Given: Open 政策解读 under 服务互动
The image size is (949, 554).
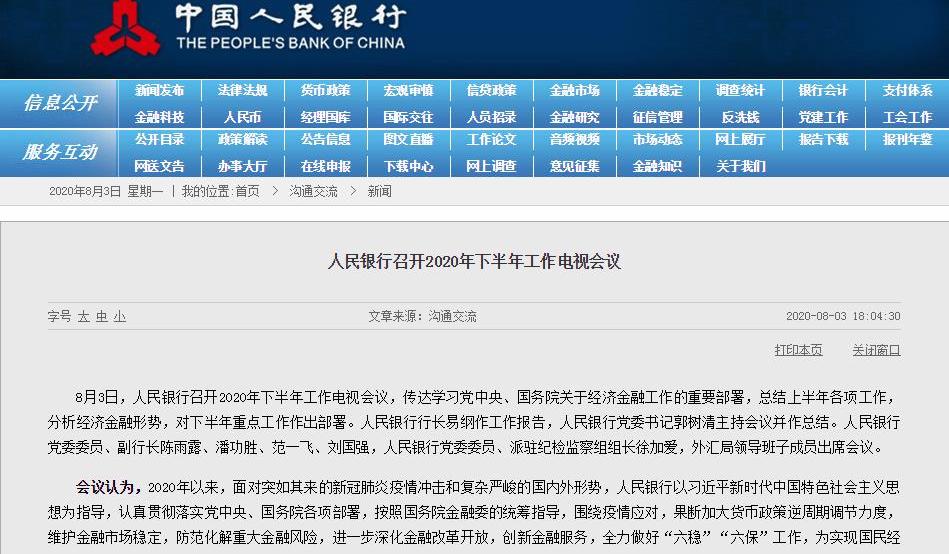Looking at the screenshot, I should click(242, 140).
